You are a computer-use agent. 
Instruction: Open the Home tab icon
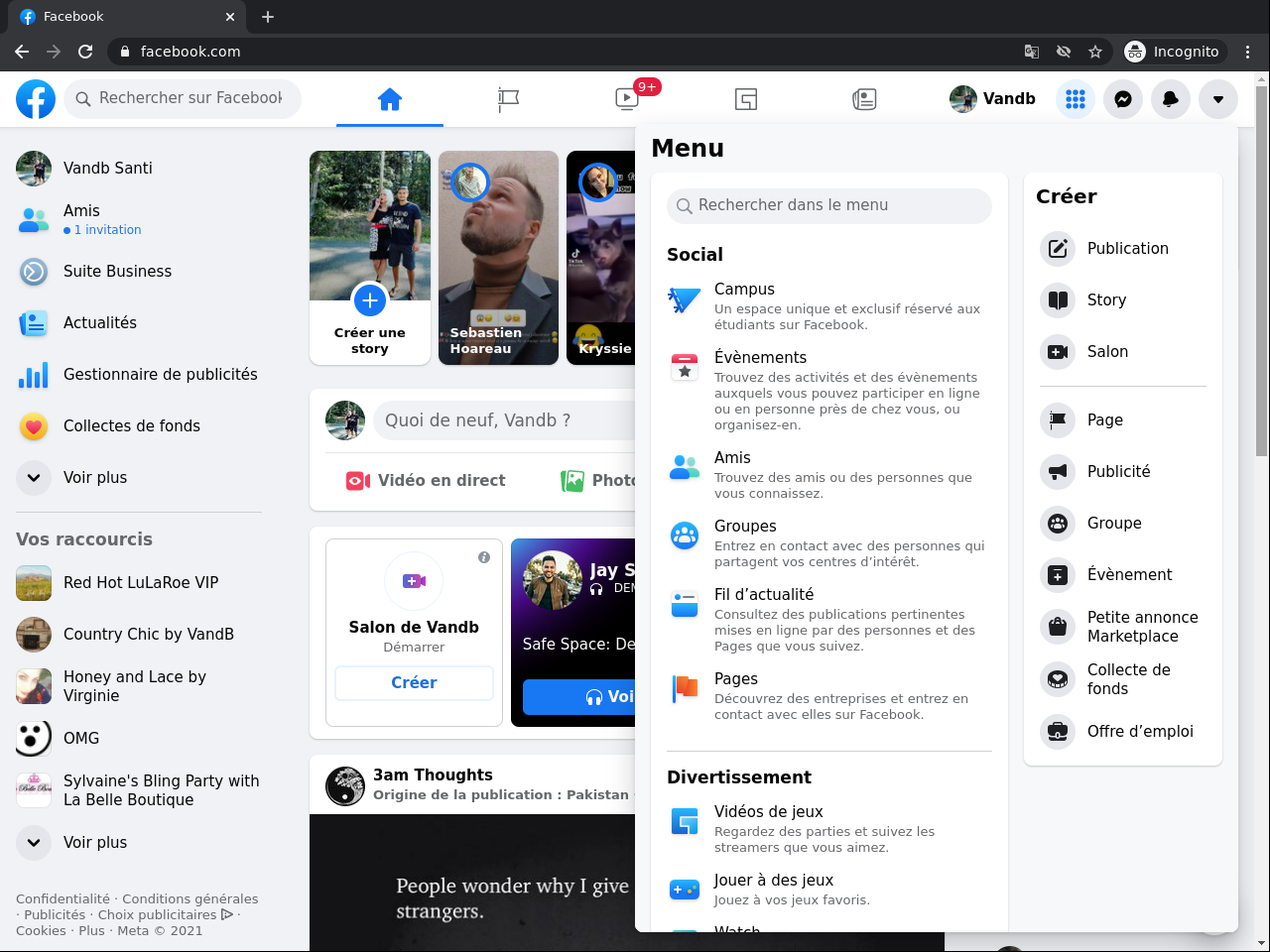390,99
